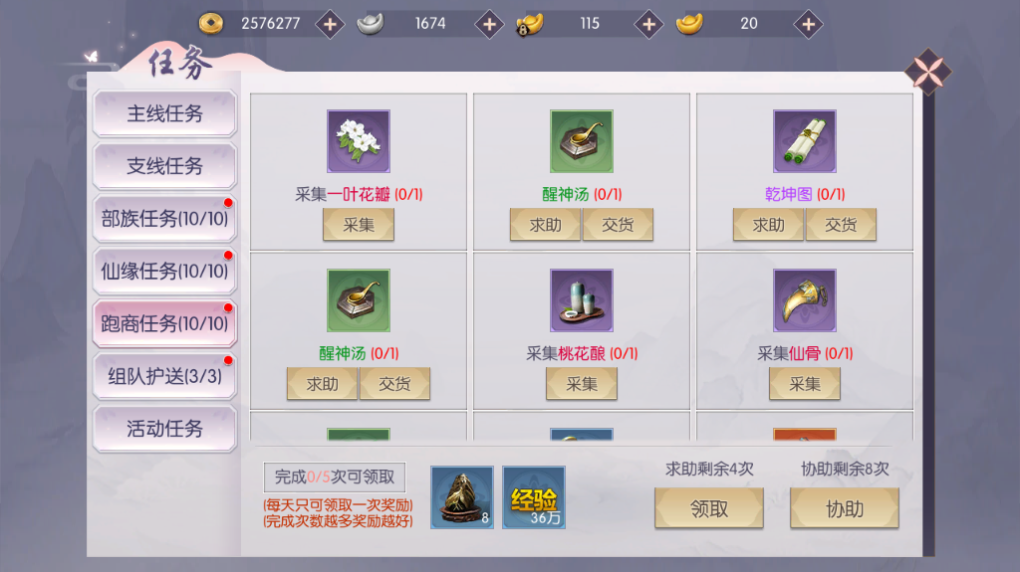The width and height of the screenshot is (1020, 572).
Task: Select the 活动任务 tab
Action: tap(165, 428)
